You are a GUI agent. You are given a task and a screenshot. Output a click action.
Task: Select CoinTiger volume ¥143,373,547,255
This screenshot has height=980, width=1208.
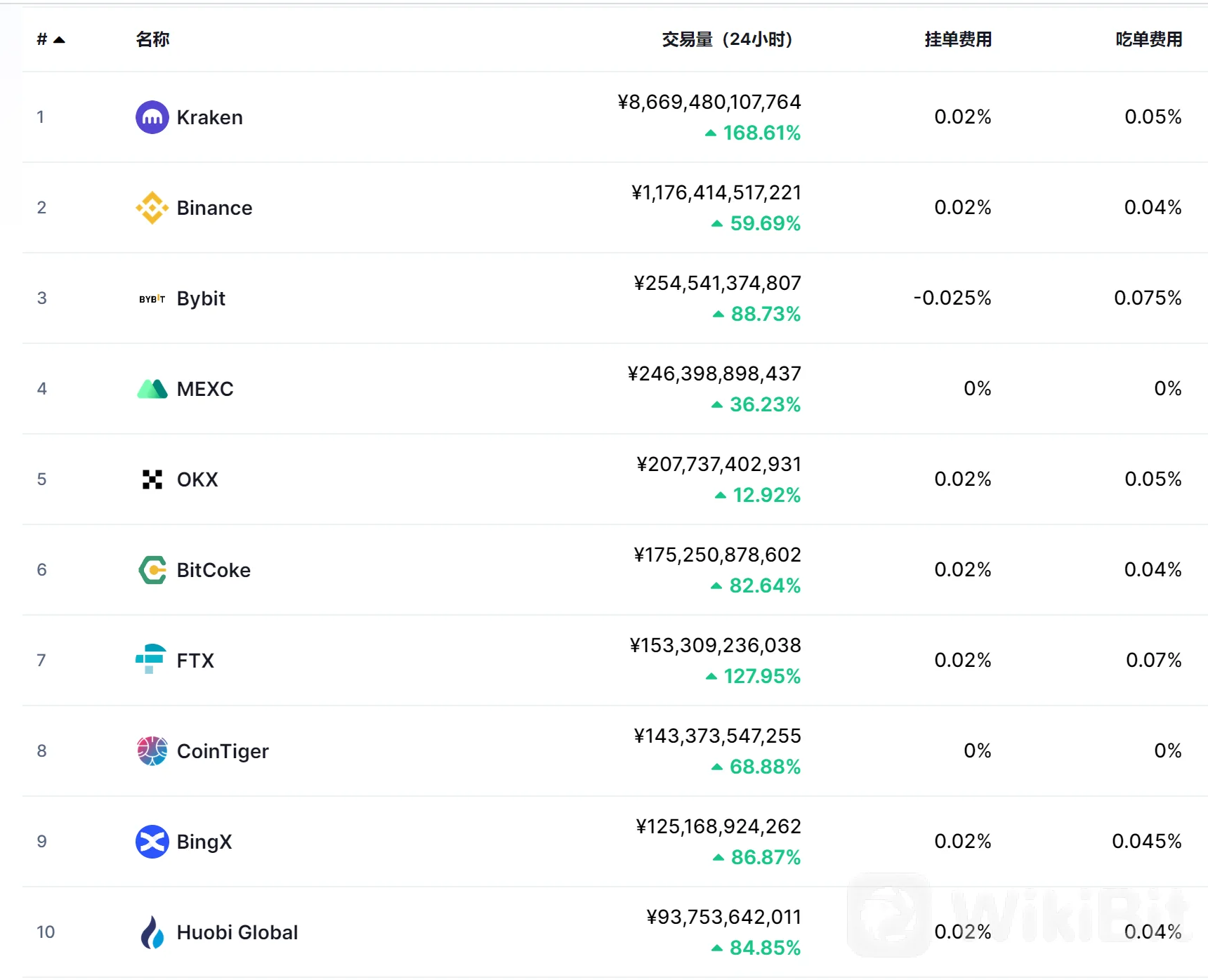pos(718,736)
